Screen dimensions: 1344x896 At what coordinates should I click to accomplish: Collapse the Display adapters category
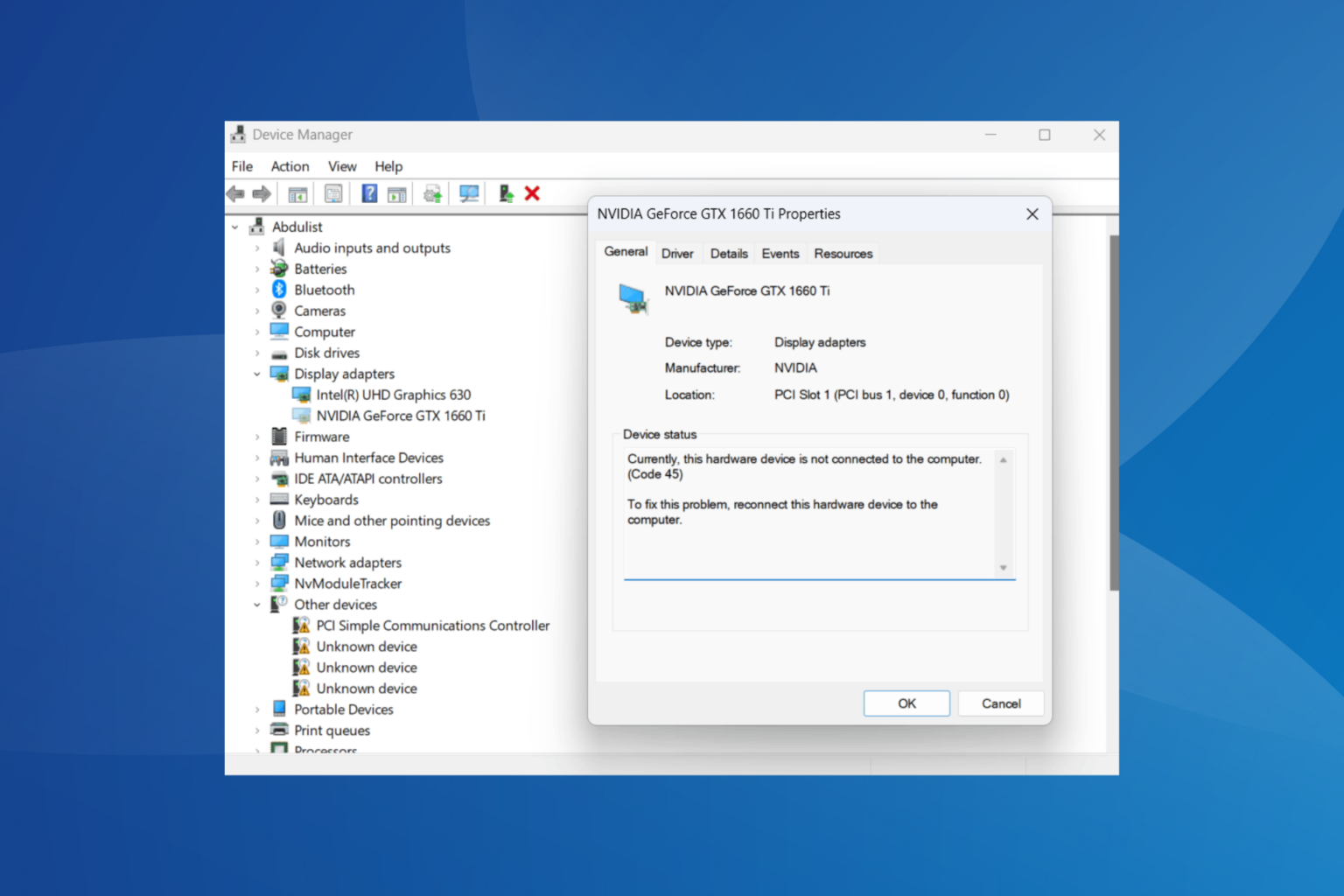(257, 374)
